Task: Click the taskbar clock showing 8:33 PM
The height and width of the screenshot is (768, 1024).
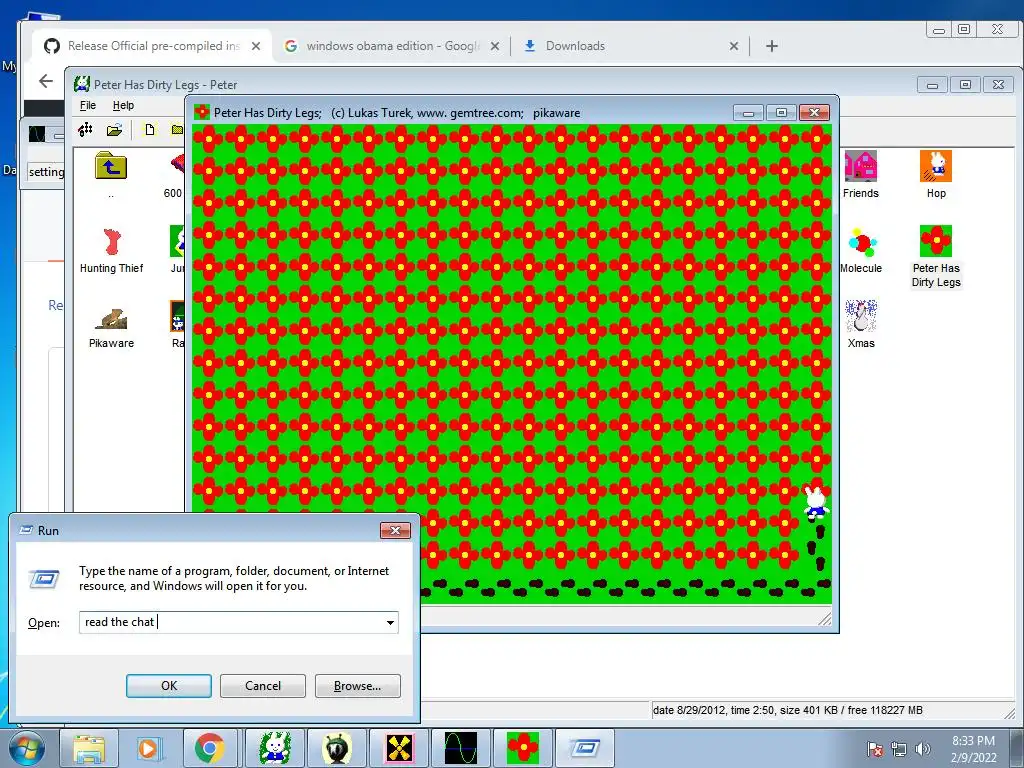Action: tap(973, 749)
